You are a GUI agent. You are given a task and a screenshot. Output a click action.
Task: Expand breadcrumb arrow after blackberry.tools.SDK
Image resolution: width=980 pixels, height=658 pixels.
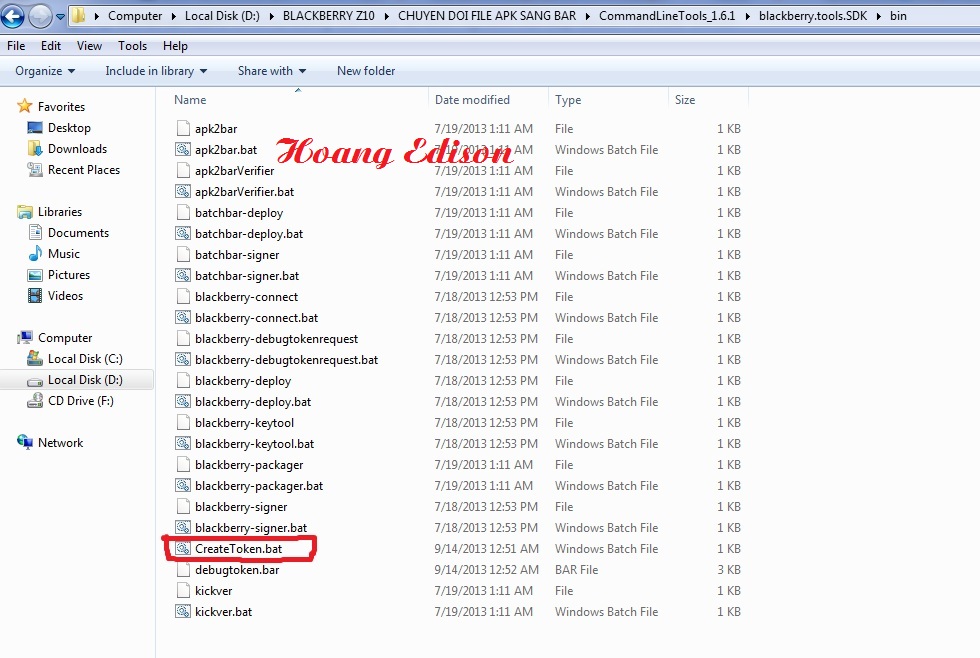pos(879,16)
